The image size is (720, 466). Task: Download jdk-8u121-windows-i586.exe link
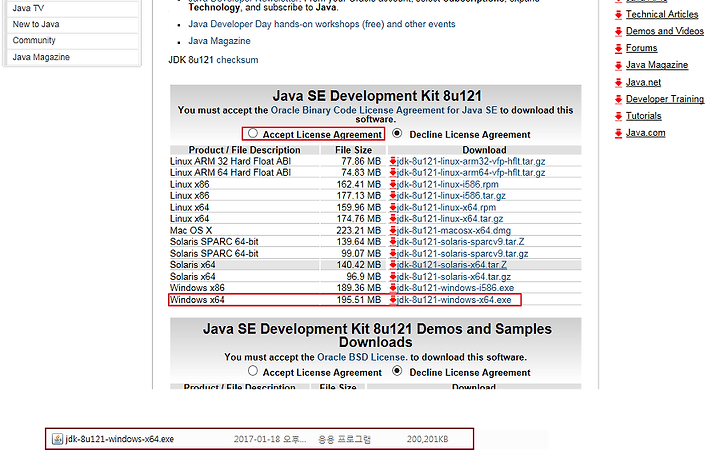(x=456, y=288)
